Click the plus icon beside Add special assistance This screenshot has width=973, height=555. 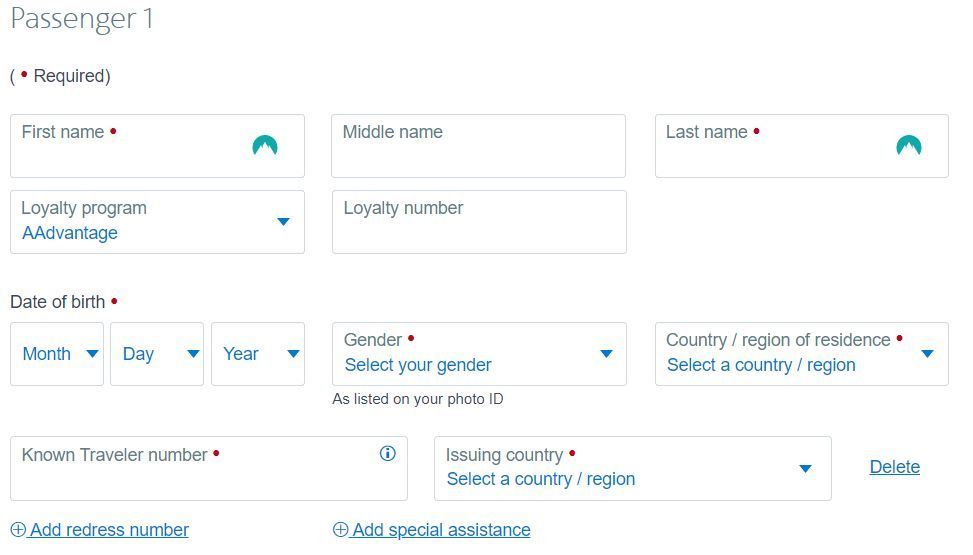pos(340,530)
